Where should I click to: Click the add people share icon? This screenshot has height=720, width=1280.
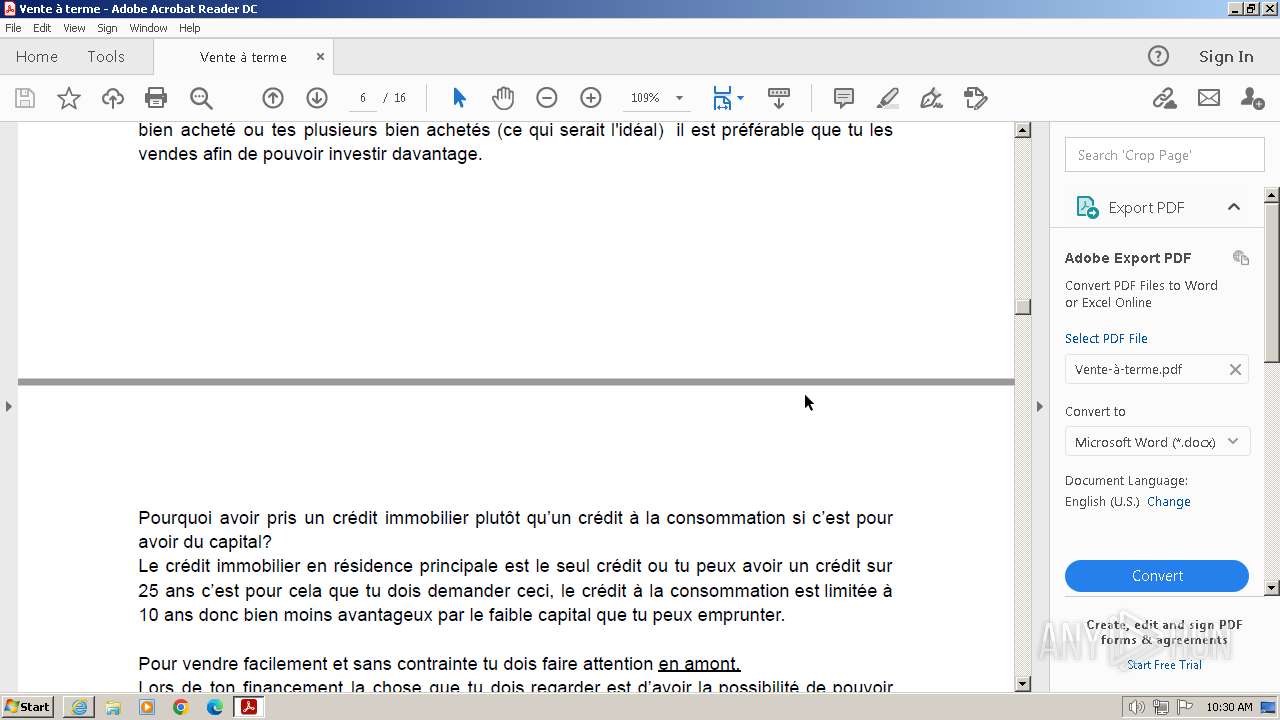[1252, 98]
